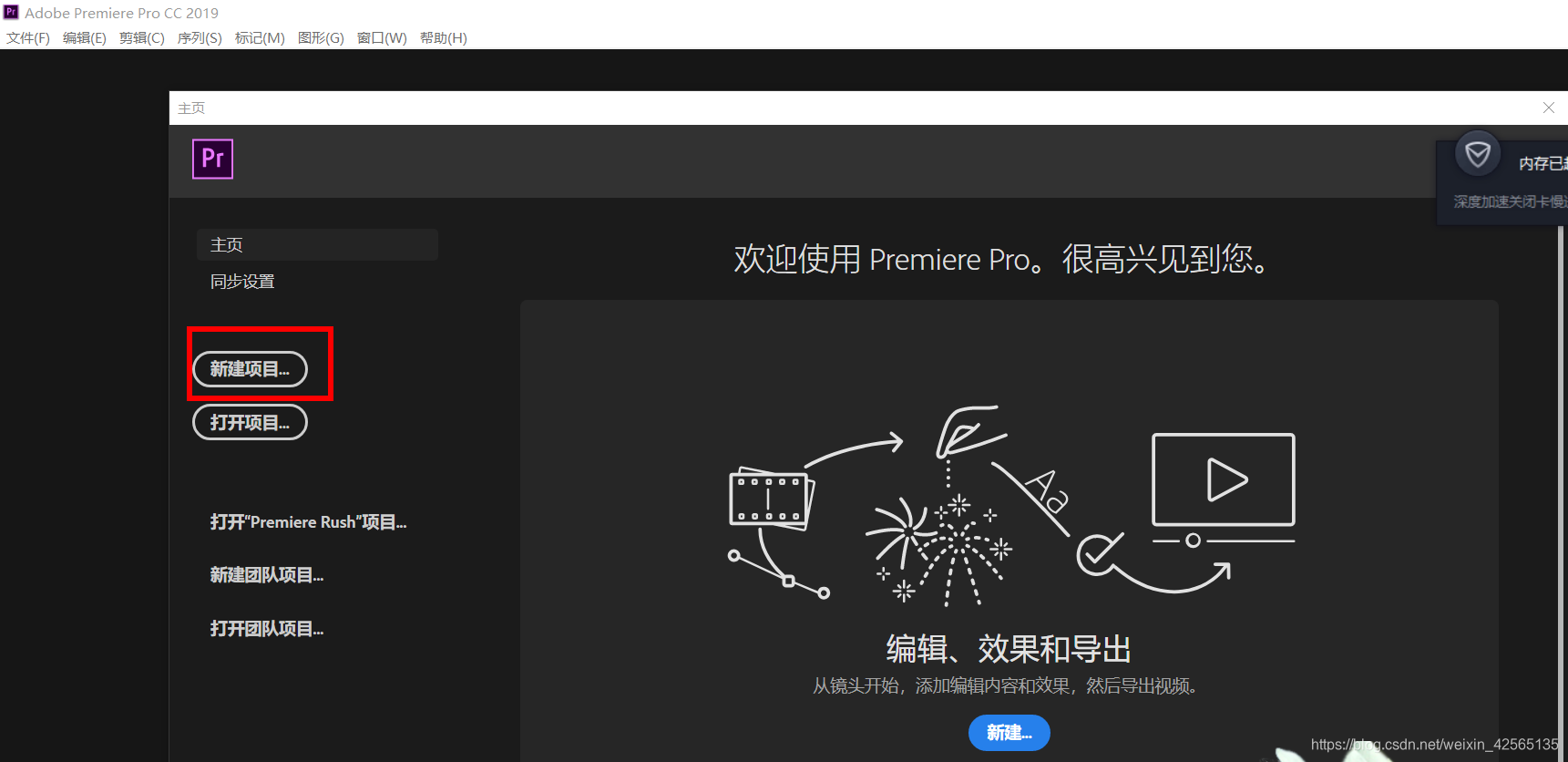Open the 窗口(W) menu
This screenshot has height=762, width=1568.
(382, 37)
